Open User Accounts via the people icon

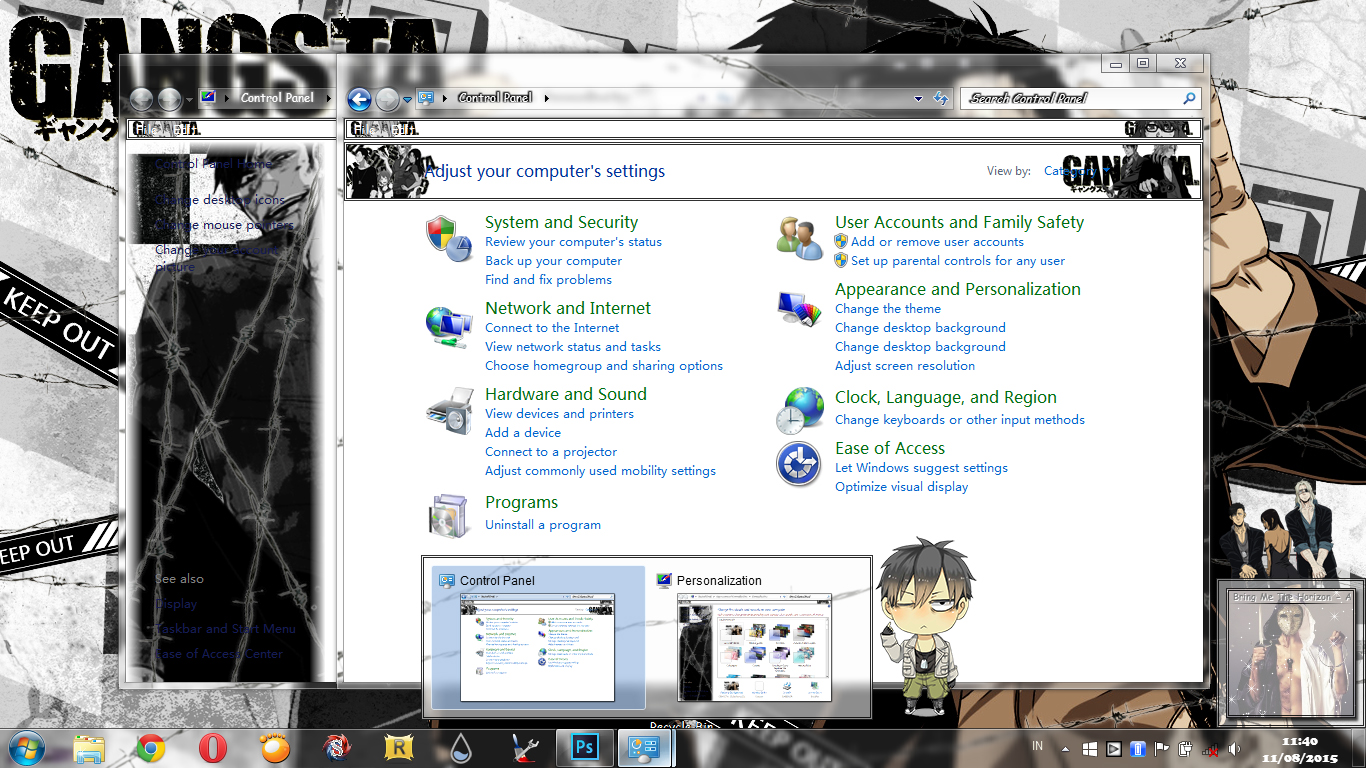tap(798, 238)
